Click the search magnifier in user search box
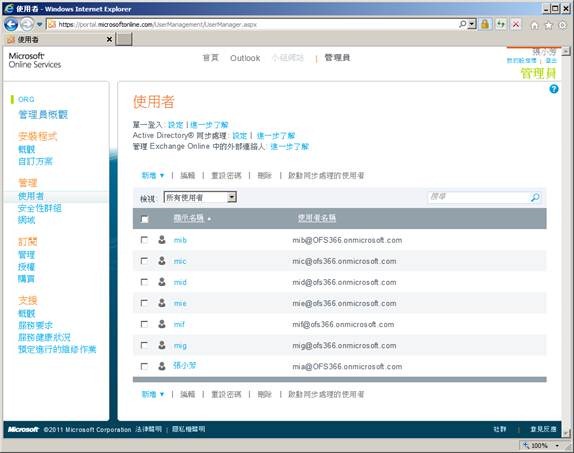Image resolution: width=574 pixels, height=453 pixels. click(535, 197)
